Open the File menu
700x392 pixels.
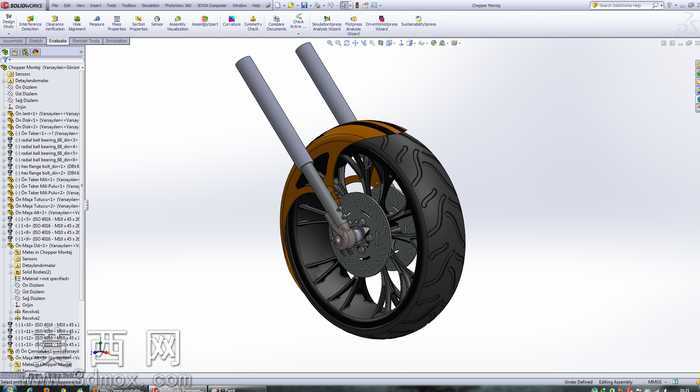click(x=54, y=5)
